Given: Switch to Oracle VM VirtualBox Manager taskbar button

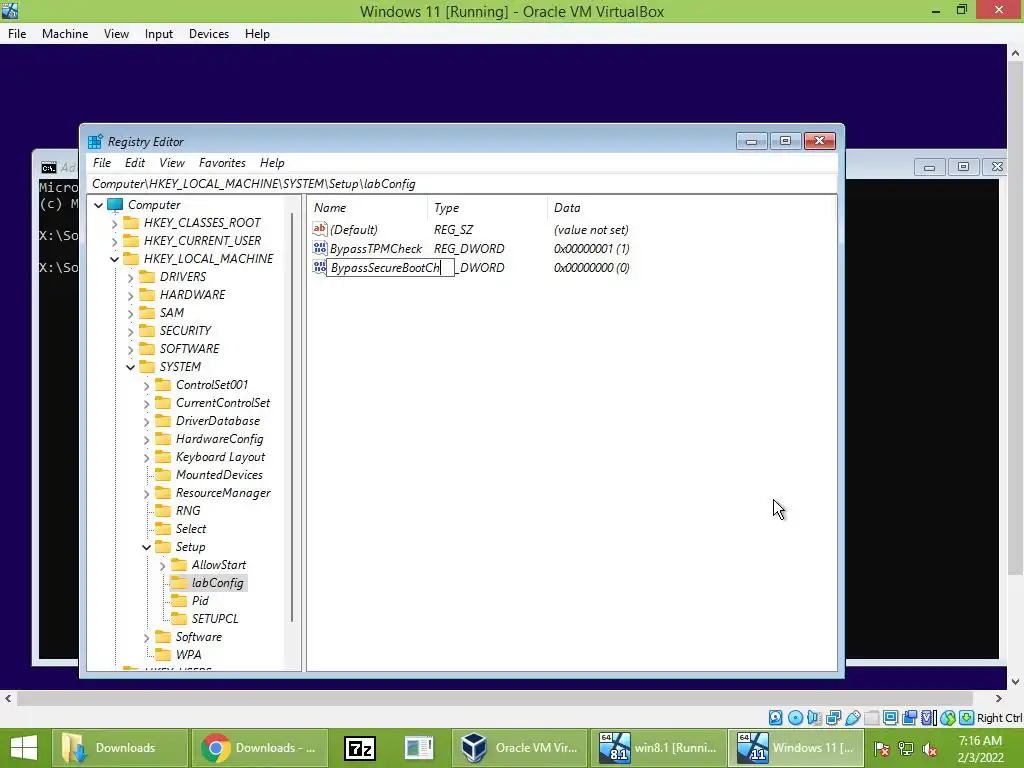Looking at the screenshot, I should [x=519, y=748].
